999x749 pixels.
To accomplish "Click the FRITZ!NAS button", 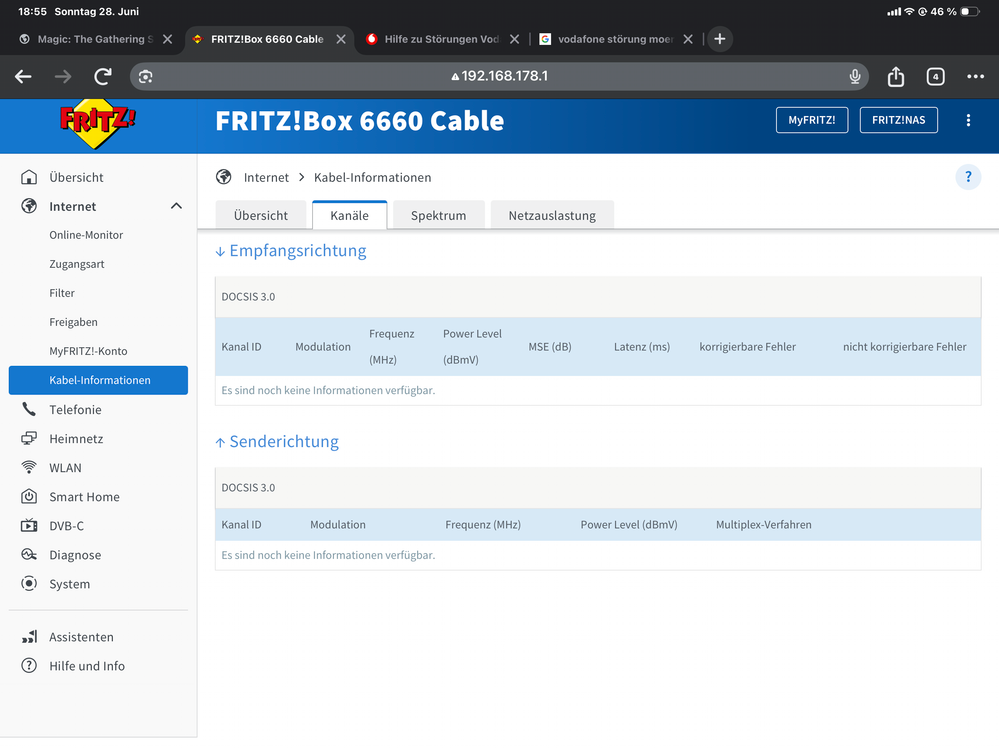I will pos(898,120).
